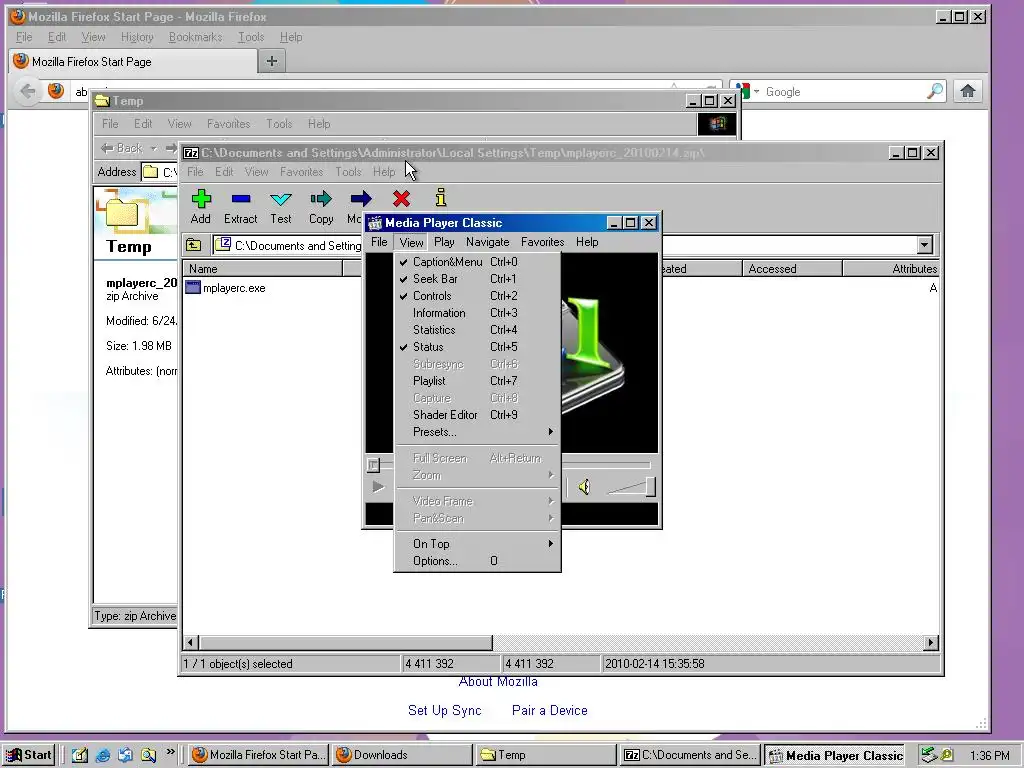Switch to Temp taskbar button
1024x768 pixels.
[x=546, y=755]
